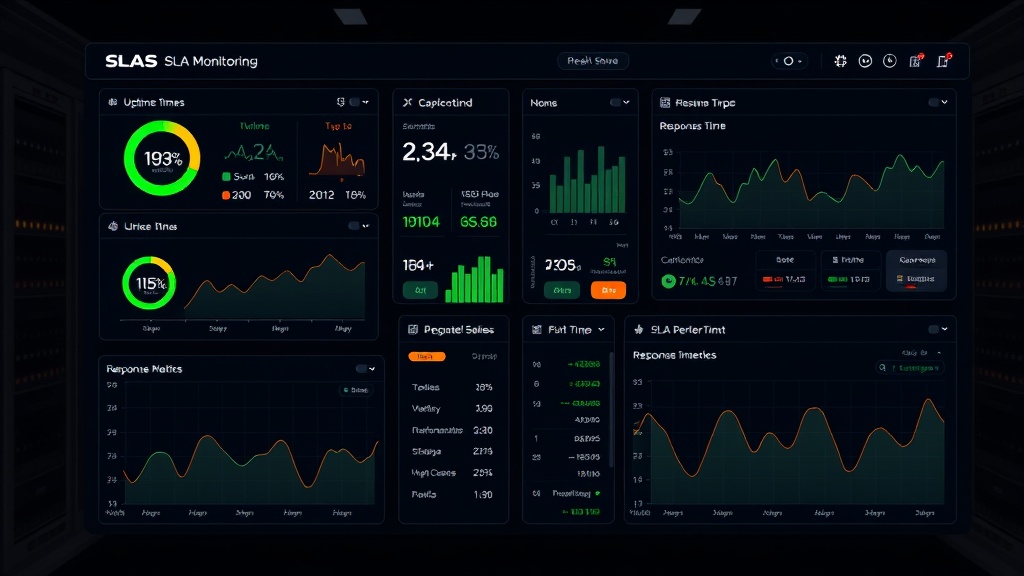Select the Bate card in Resime Tirpe
This screenshot has width=1024, height=576.
coord(785,270)
